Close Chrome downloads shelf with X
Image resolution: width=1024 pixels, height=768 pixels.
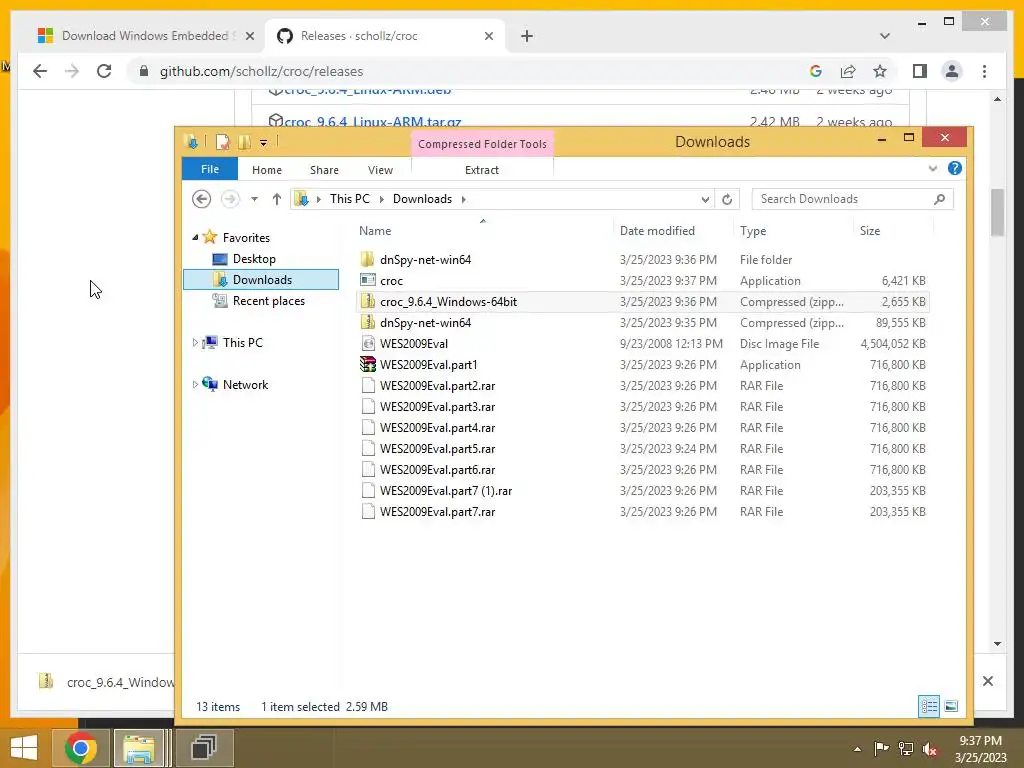tap(987, 681)
